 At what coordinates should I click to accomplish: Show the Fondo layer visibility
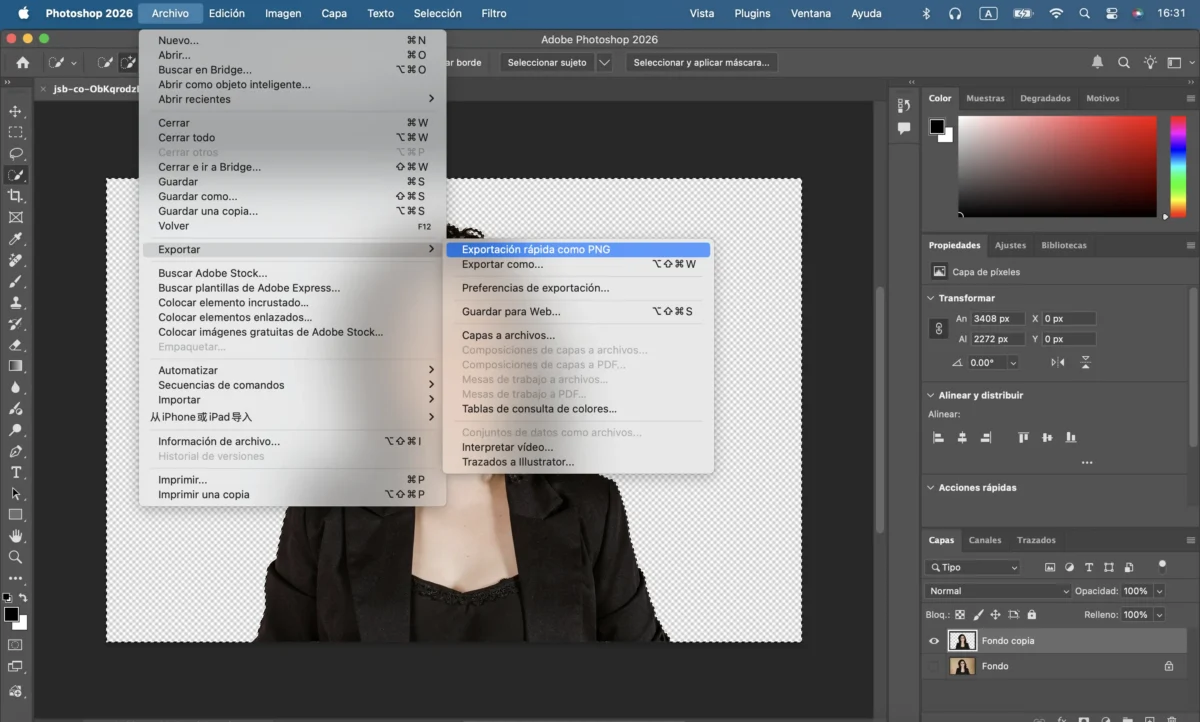coord(934,666)
